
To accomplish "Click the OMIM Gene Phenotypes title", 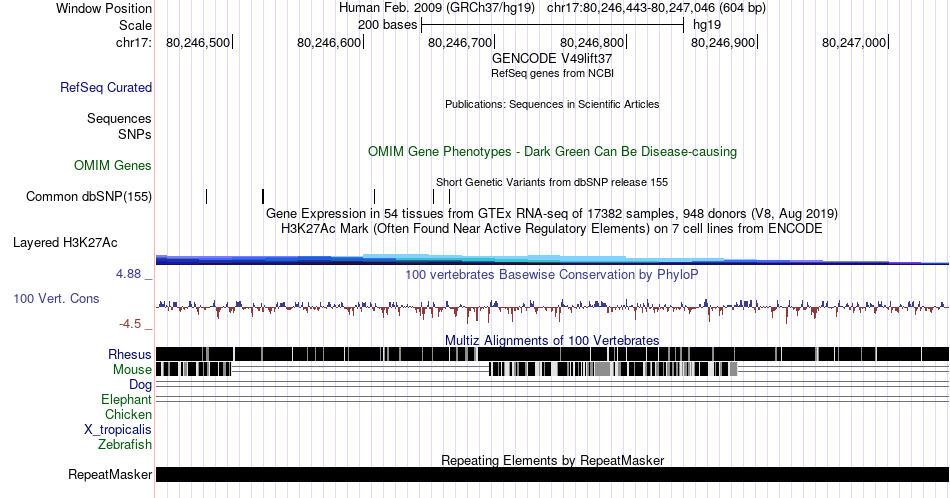I will (552, 151).
